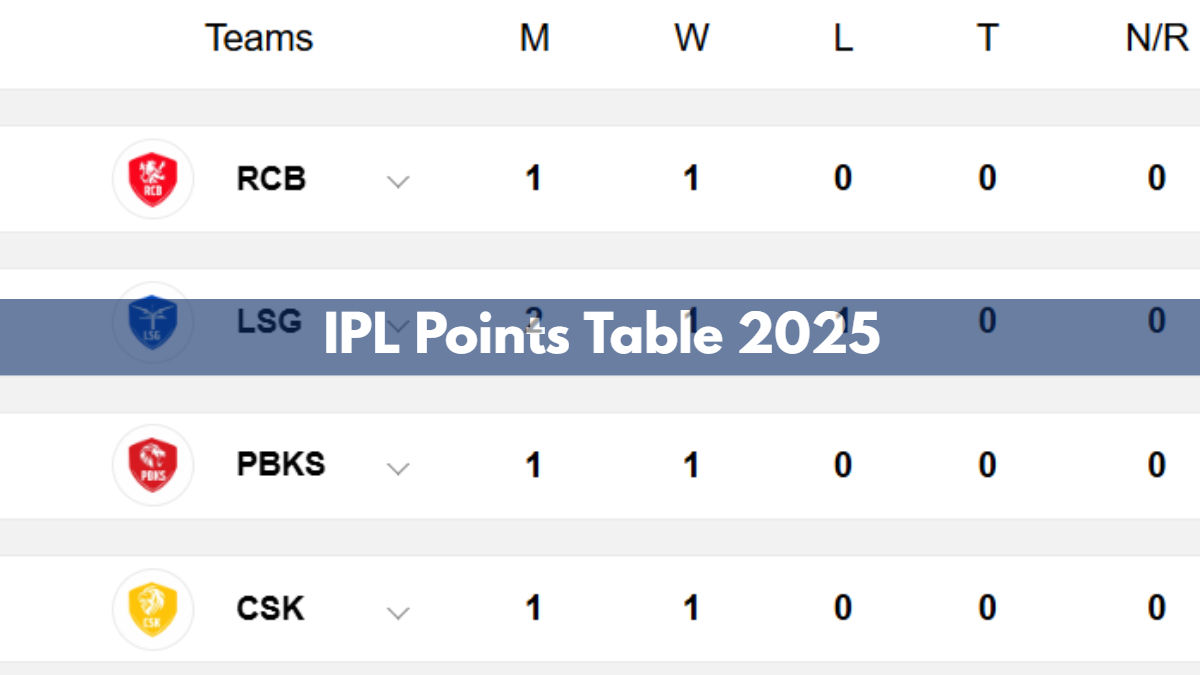Expand the CSK row chevron
Image resolution: width=1200 pixels, height=675 pixels.
[x=398, y=612]
